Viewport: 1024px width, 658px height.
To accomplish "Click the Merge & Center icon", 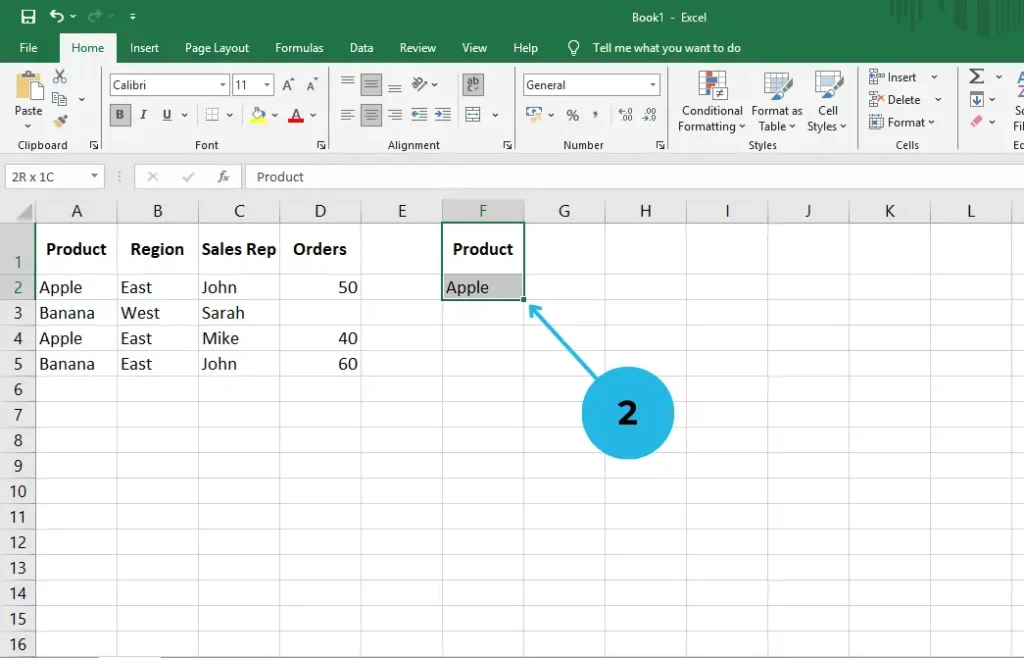I will point(473,115).
